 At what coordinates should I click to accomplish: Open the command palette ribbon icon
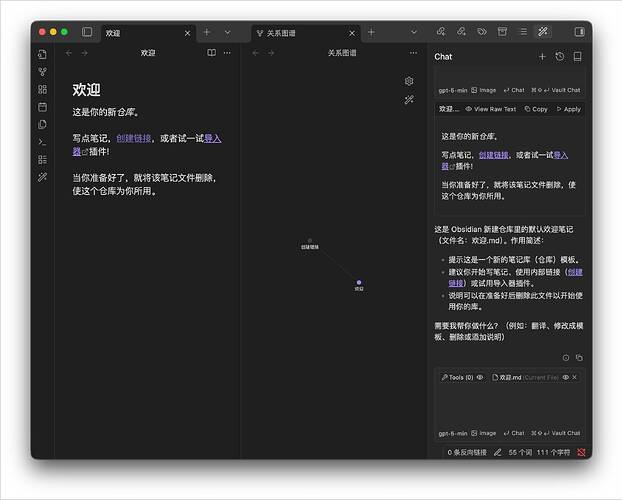tap(42, 142)
